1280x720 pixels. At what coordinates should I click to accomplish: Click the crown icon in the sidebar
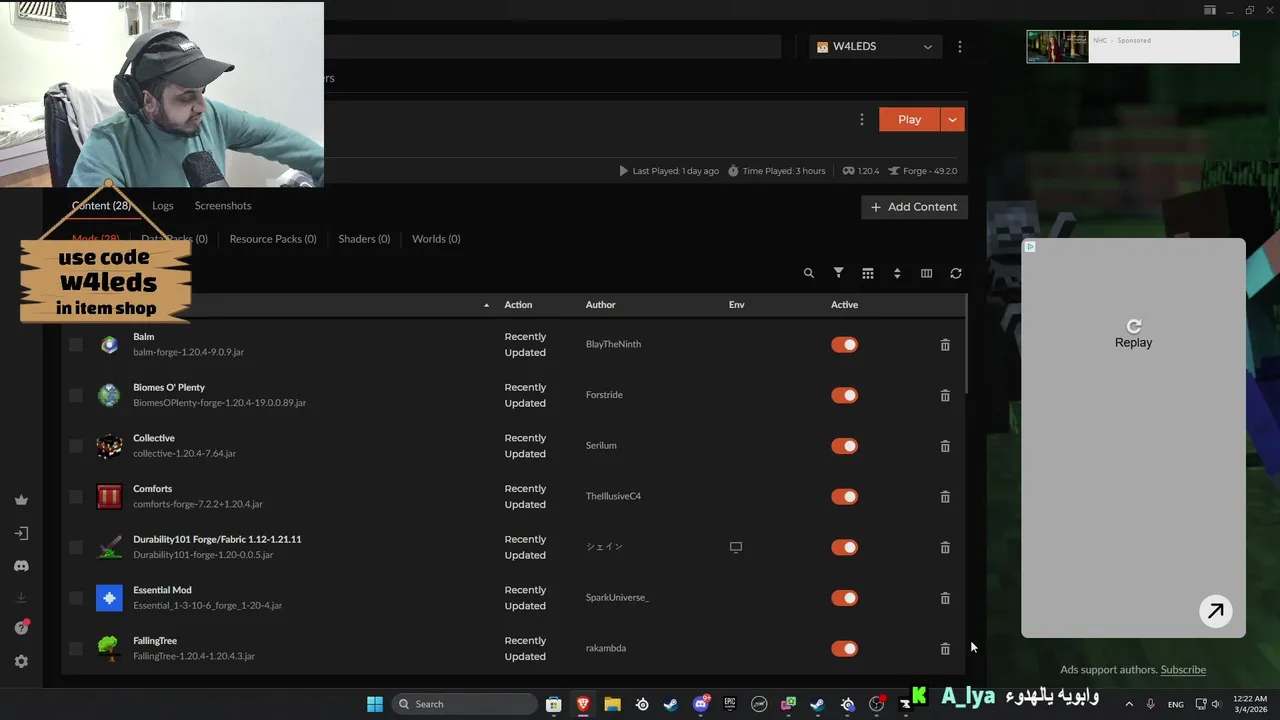21,500
